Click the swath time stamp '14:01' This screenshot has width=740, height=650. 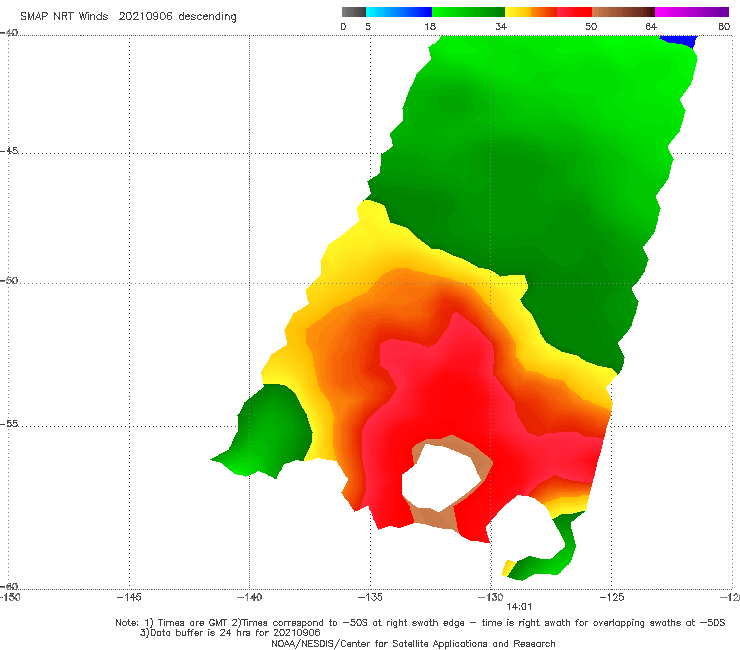coord(519,607)
